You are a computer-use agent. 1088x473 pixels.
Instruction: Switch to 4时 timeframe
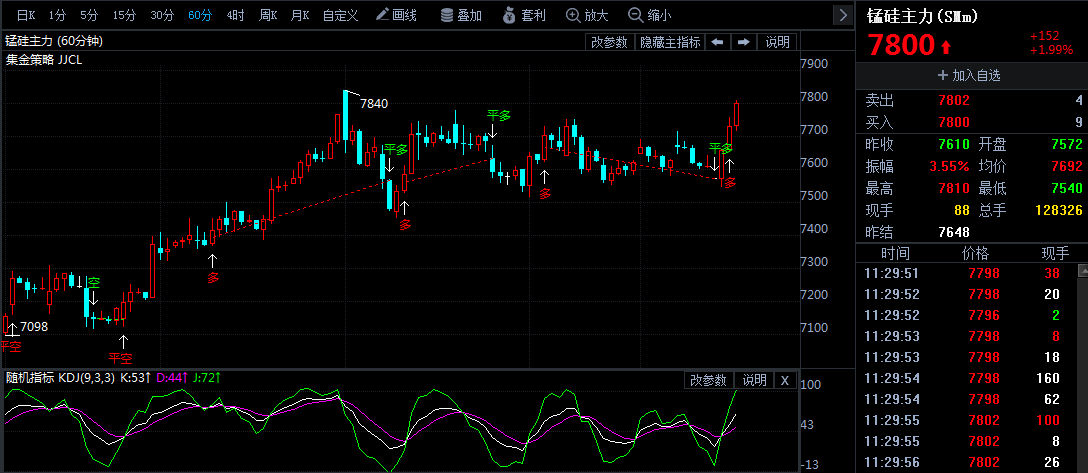click(x=235, y=15)
